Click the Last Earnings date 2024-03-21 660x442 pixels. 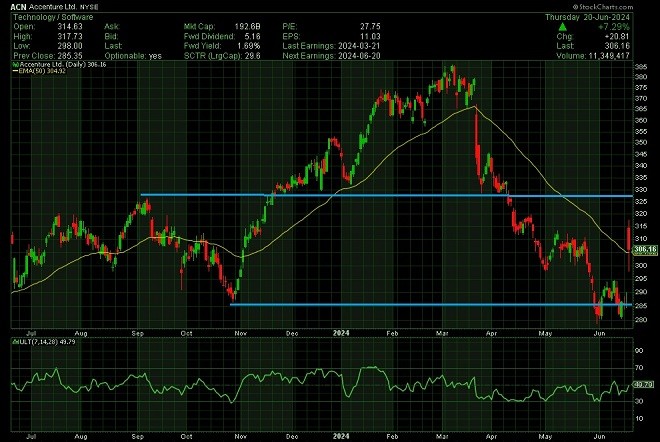358,46
